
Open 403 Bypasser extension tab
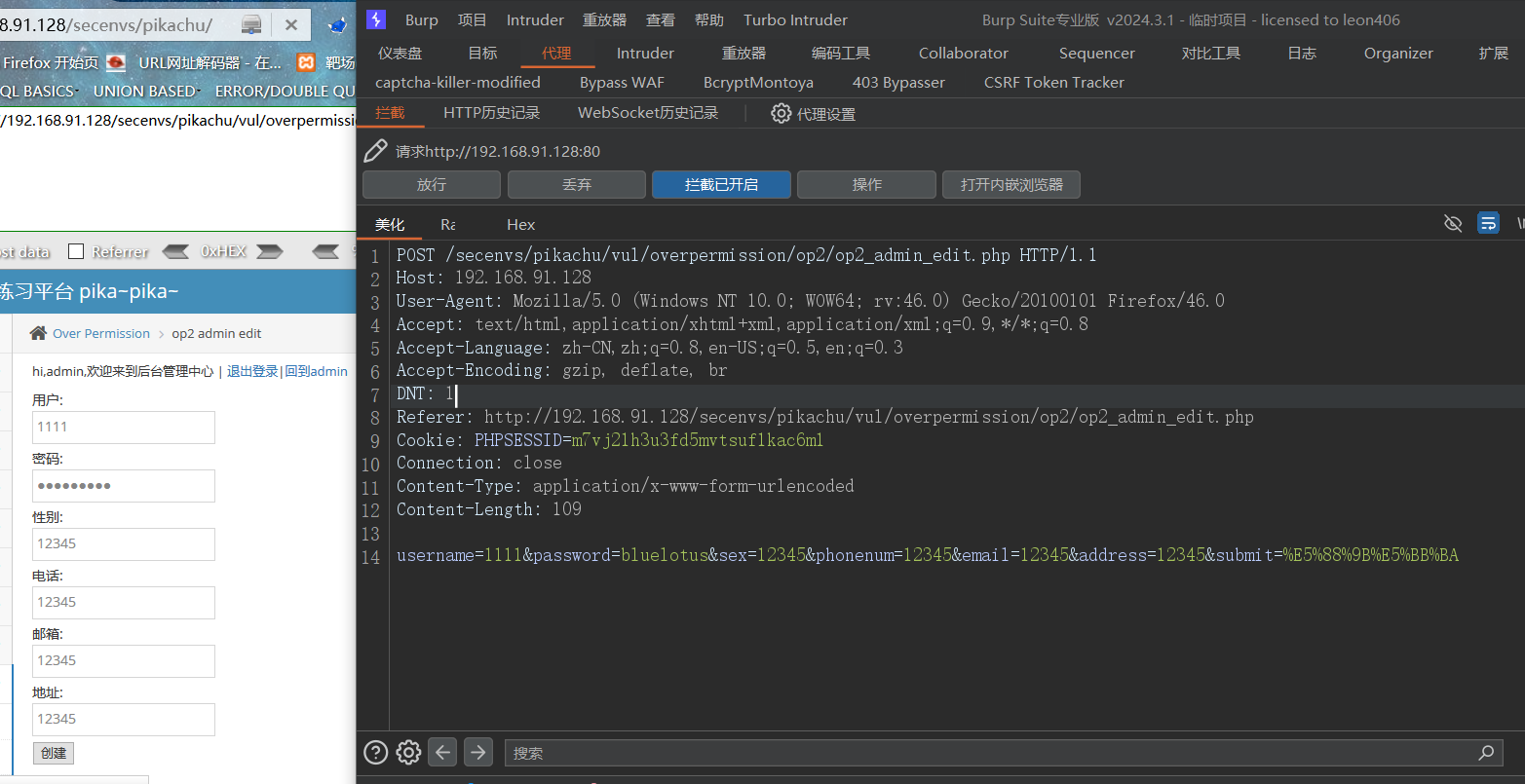pyautogui.click(x=898, y=82)
